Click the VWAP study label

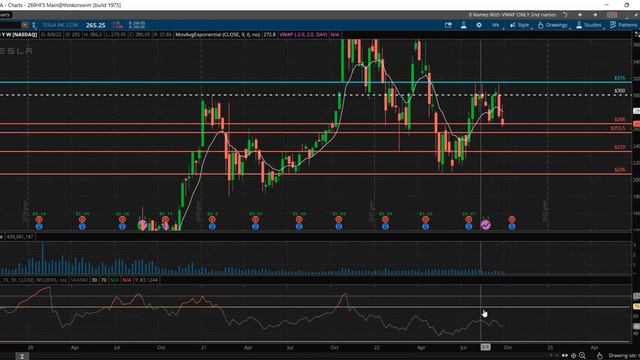[x=303, y=35]
